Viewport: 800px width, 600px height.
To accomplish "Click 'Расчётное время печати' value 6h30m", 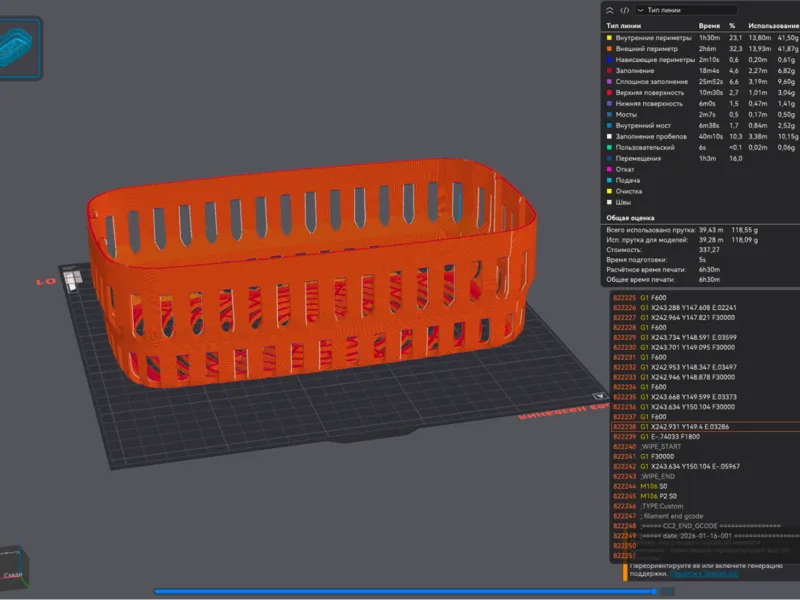I will click(709, 270).
